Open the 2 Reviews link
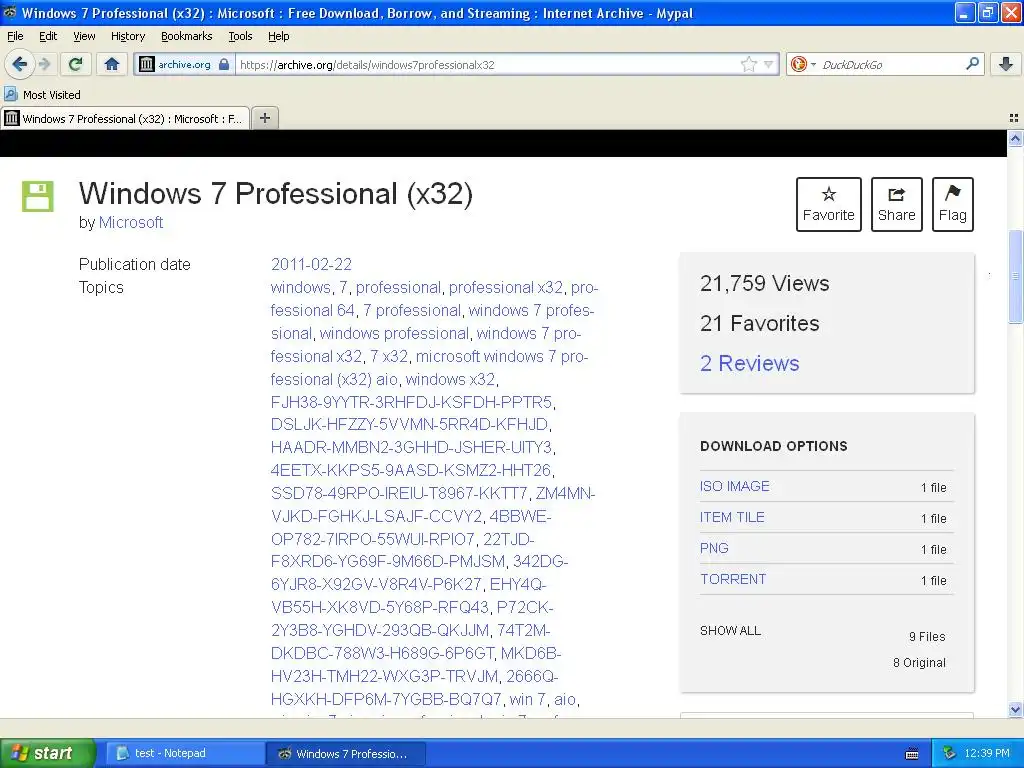 (x=750, y=363)
